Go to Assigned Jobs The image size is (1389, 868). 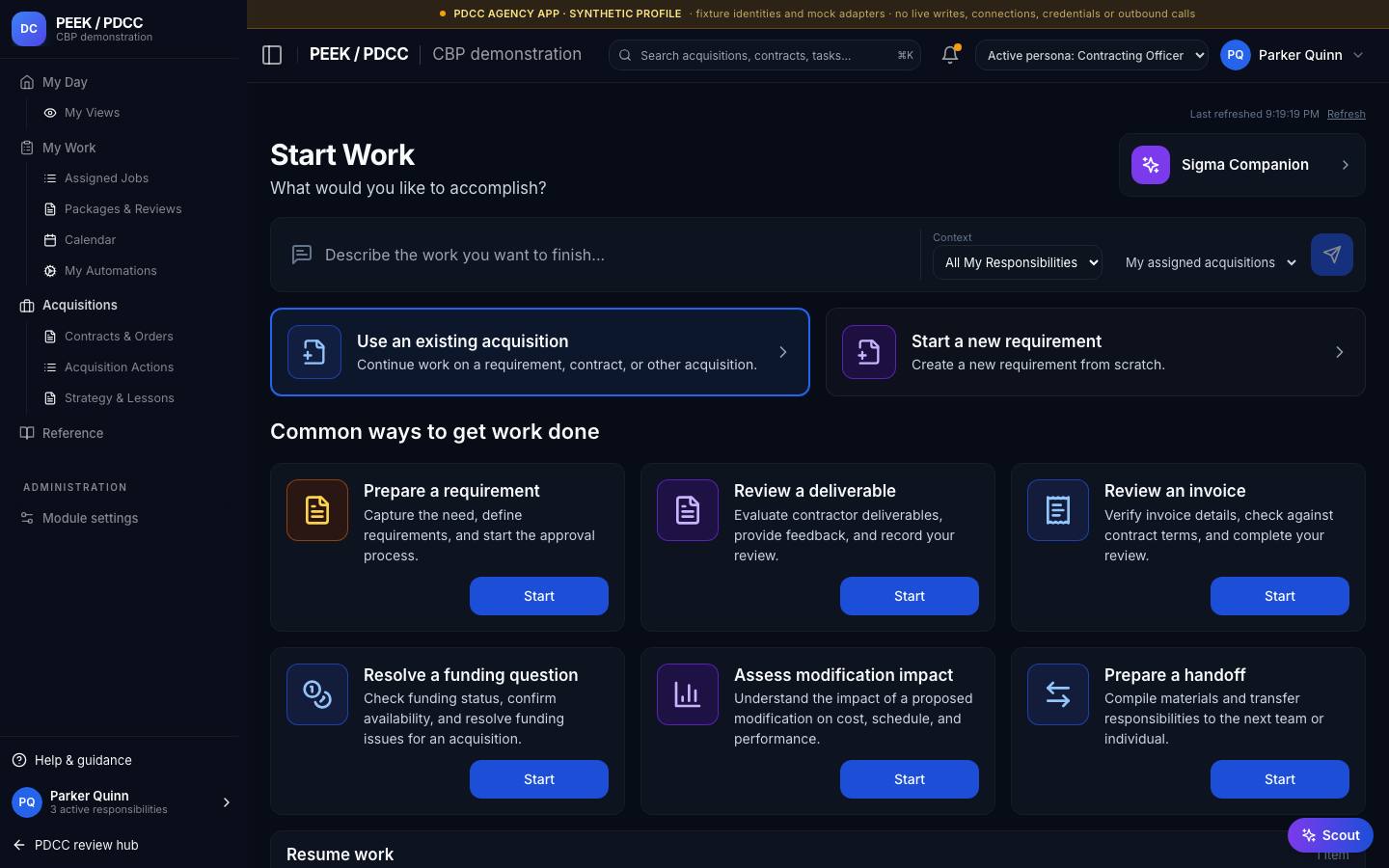pyautogui.click(x=106, y=178)
